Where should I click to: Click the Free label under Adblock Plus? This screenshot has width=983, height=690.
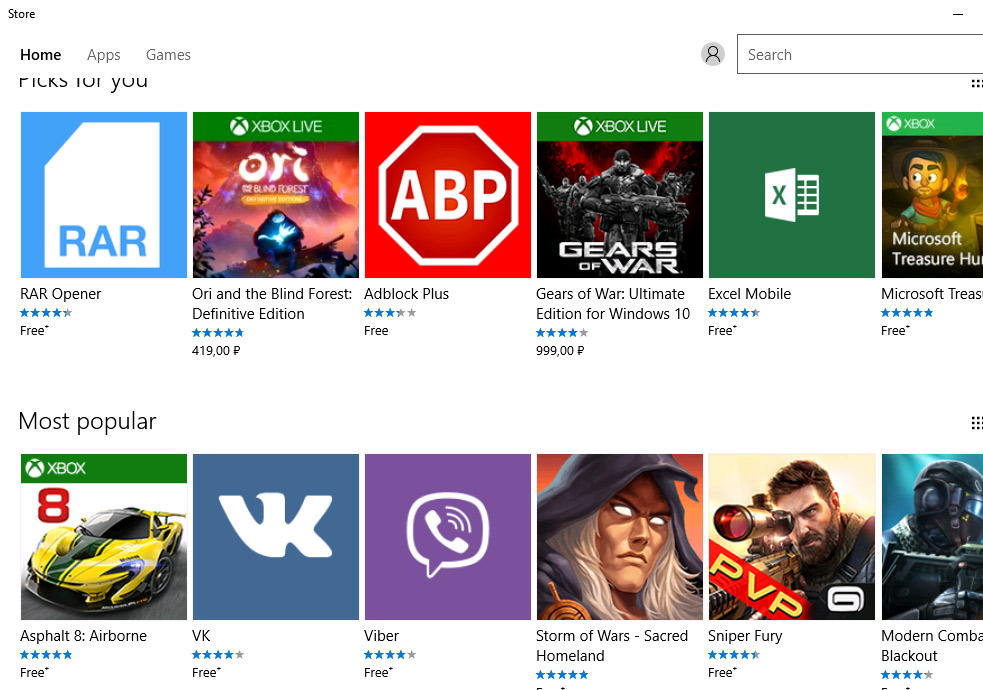[376, 331]
